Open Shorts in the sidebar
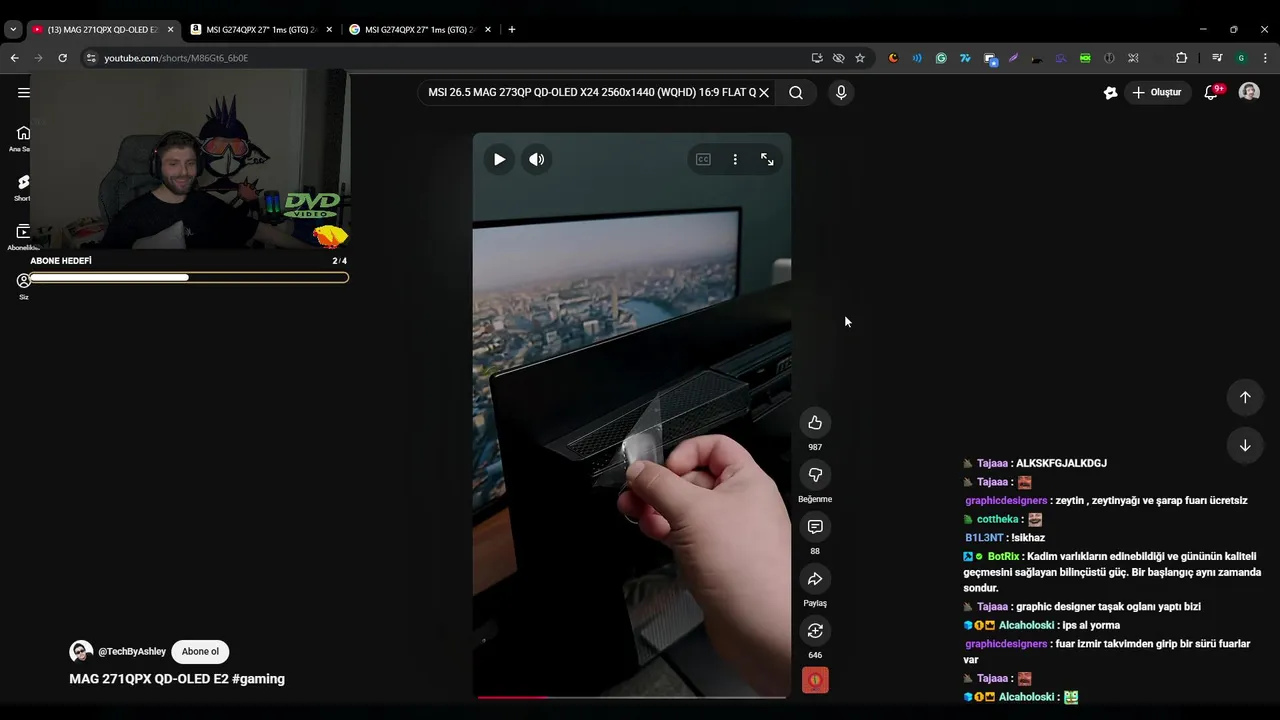 23,187
